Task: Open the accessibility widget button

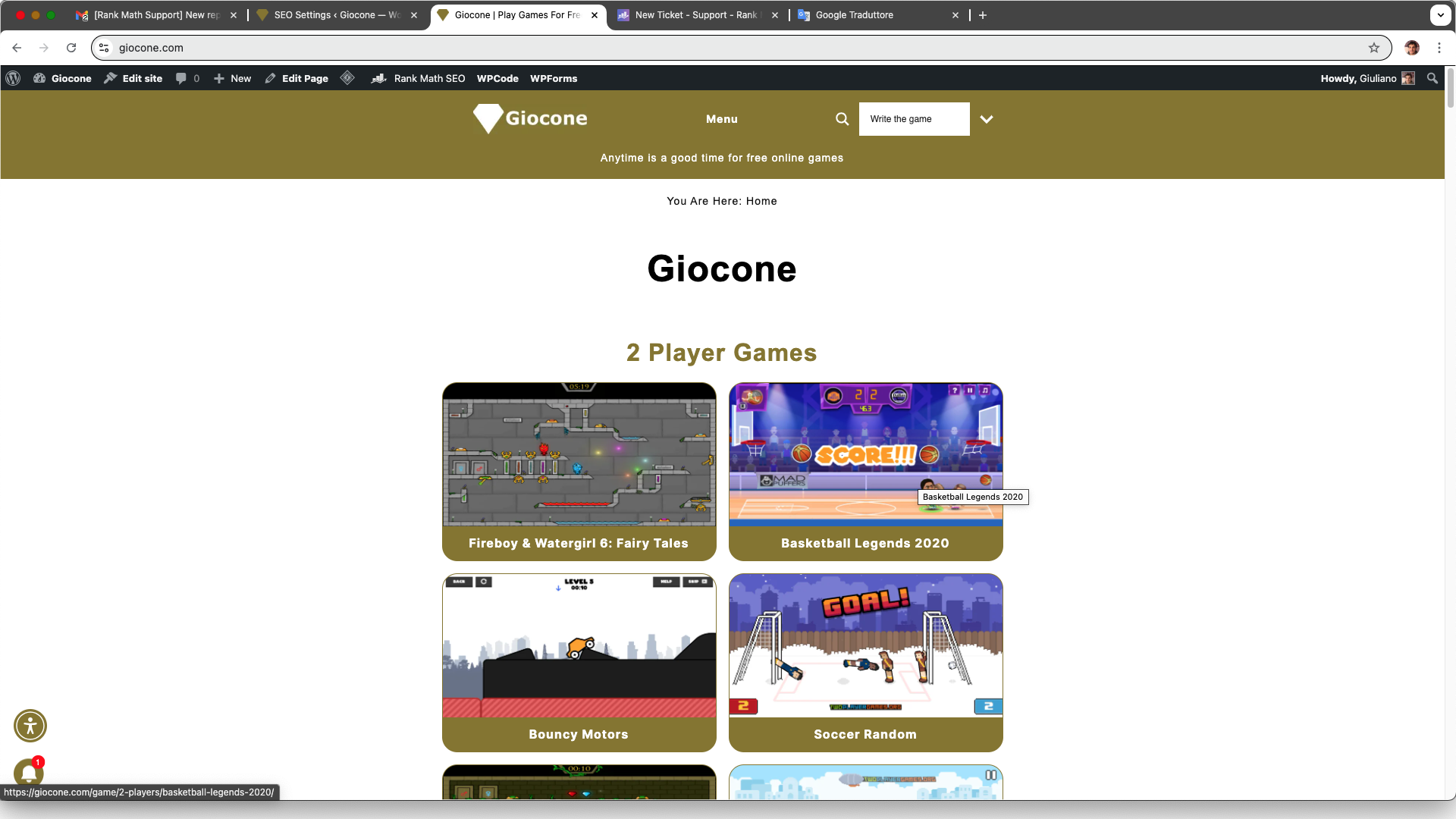Action: [30, 726]
